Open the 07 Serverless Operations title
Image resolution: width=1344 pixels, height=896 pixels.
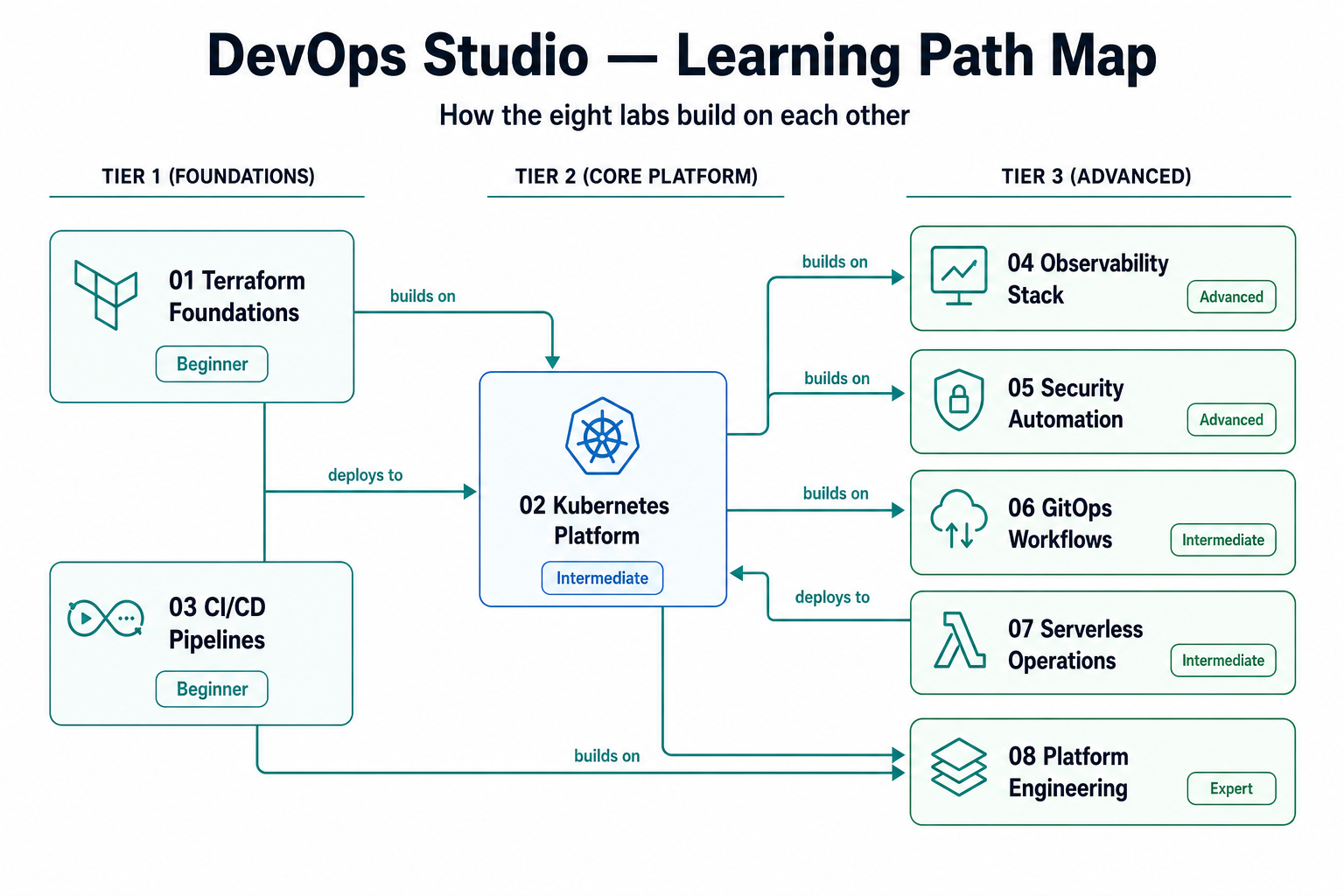tap(1075, 645)
